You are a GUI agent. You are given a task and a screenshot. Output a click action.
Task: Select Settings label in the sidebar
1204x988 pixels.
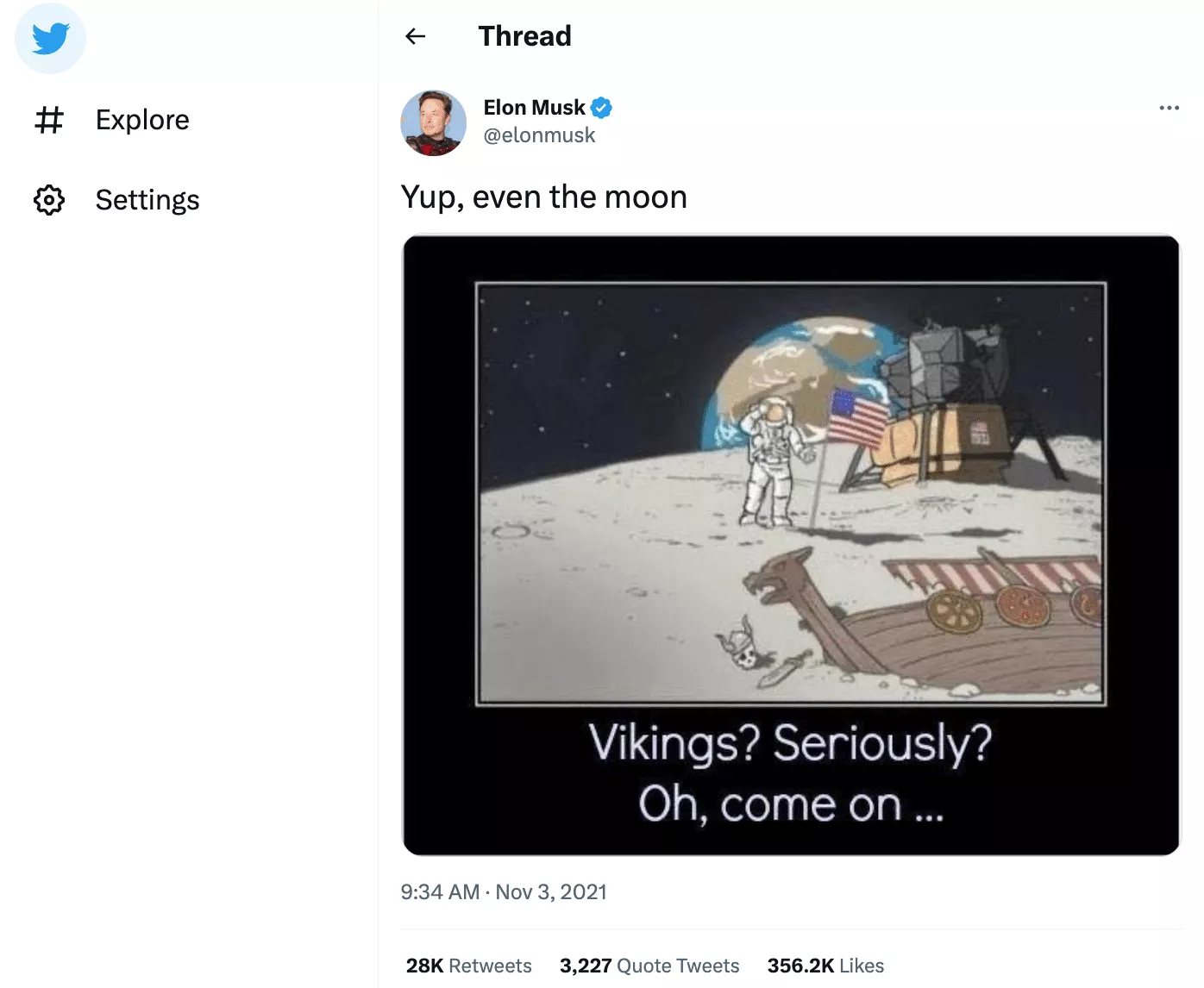click(x=147, y=200)
